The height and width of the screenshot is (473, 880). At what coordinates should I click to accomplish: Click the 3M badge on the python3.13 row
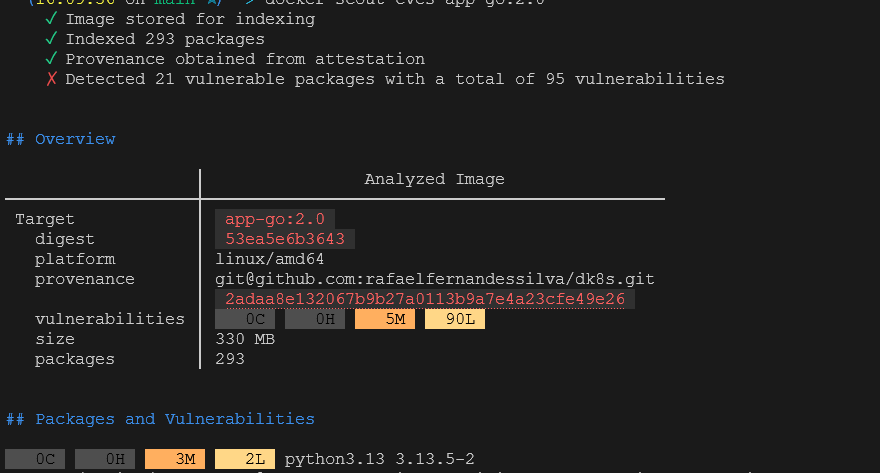click(x=175, y=459)
